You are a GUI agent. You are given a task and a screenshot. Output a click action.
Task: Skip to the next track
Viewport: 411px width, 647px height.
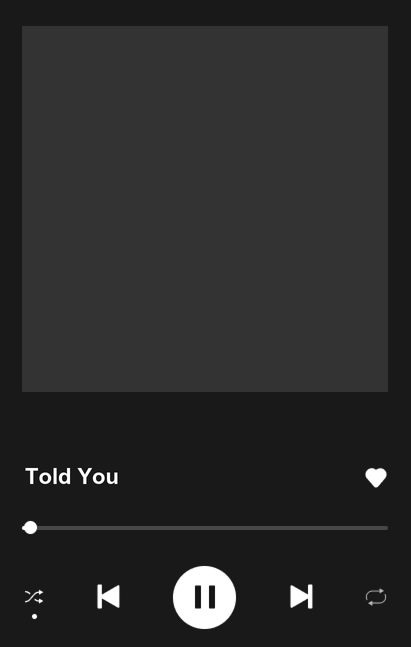(x=301, y=596)
